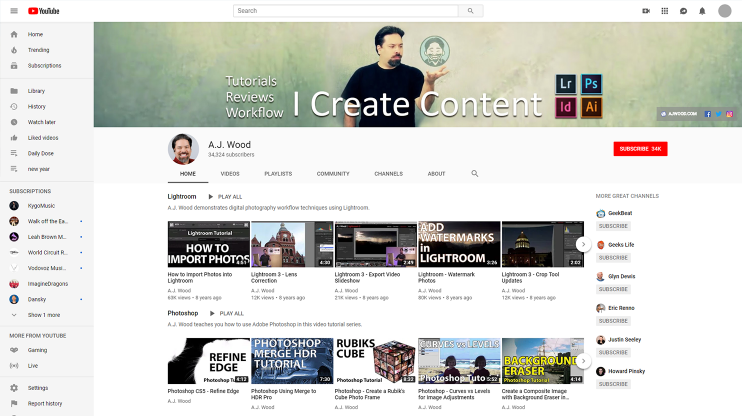The height and width of the screenshot is (416, 742).
Task: Switch to the COMMUNITY tab
Action: point(333,174)
